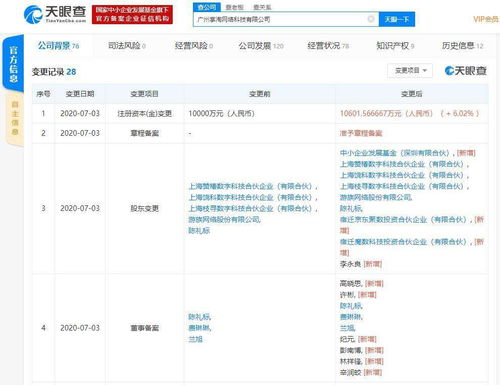500x385 pixels.
Task: Click date 2020-07-03 in row 1
Action: tap(80, 114)
